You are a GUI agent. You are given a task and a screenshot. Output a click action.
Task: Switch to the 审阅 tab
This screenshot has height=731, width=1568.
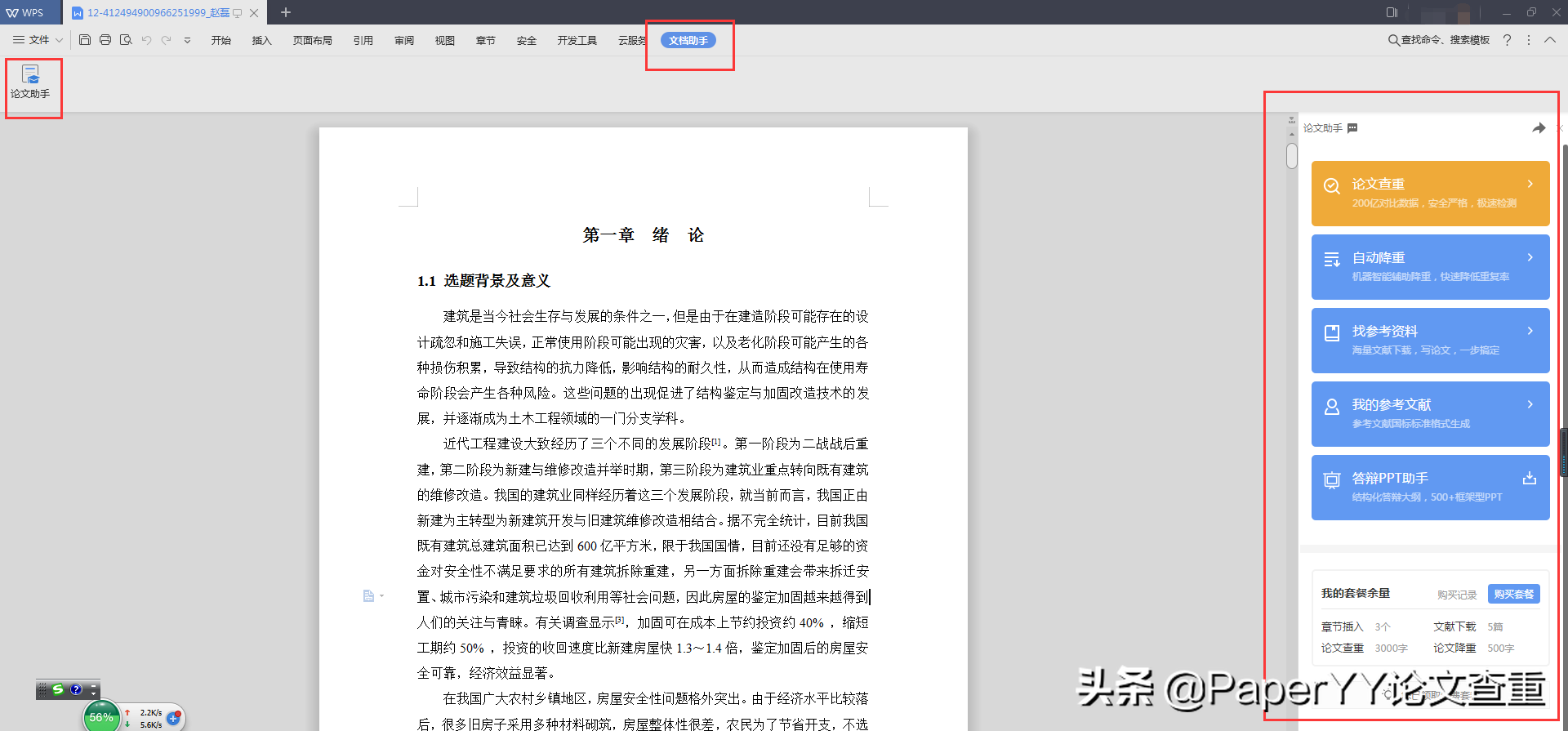[x=404, y=41]
